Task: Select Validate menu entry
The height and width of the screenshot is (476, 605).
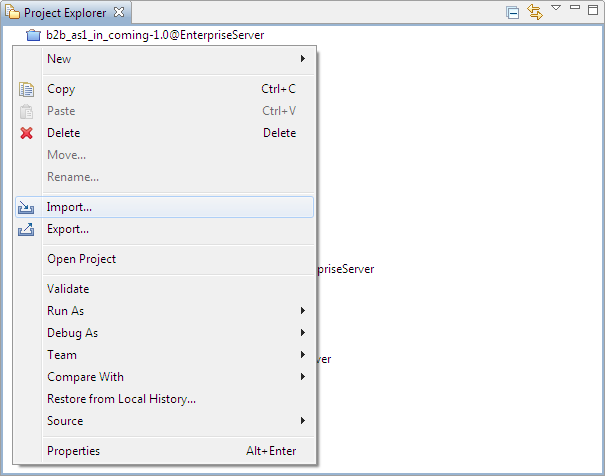Action: point(68,289)
